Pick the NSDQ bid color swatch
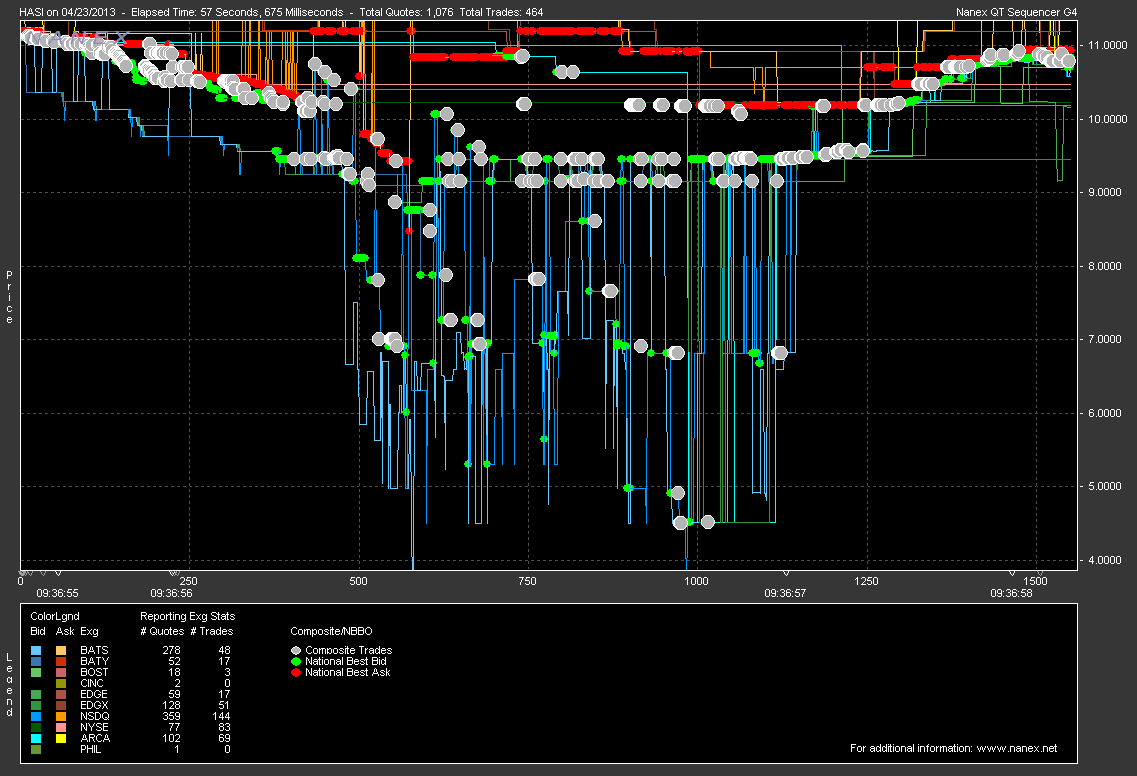 (36, 717)
